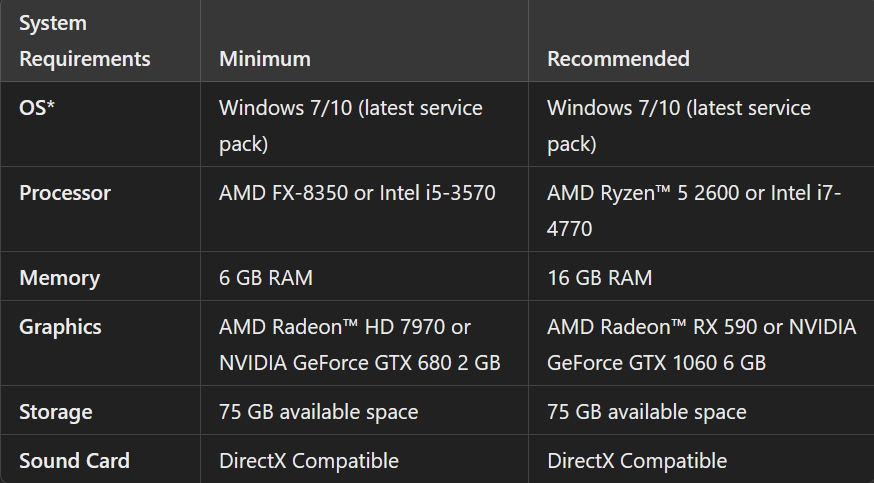This screenshot has width=874, height=483.
Task: Click the "Processor" row label
Action: tap(65, 193)
